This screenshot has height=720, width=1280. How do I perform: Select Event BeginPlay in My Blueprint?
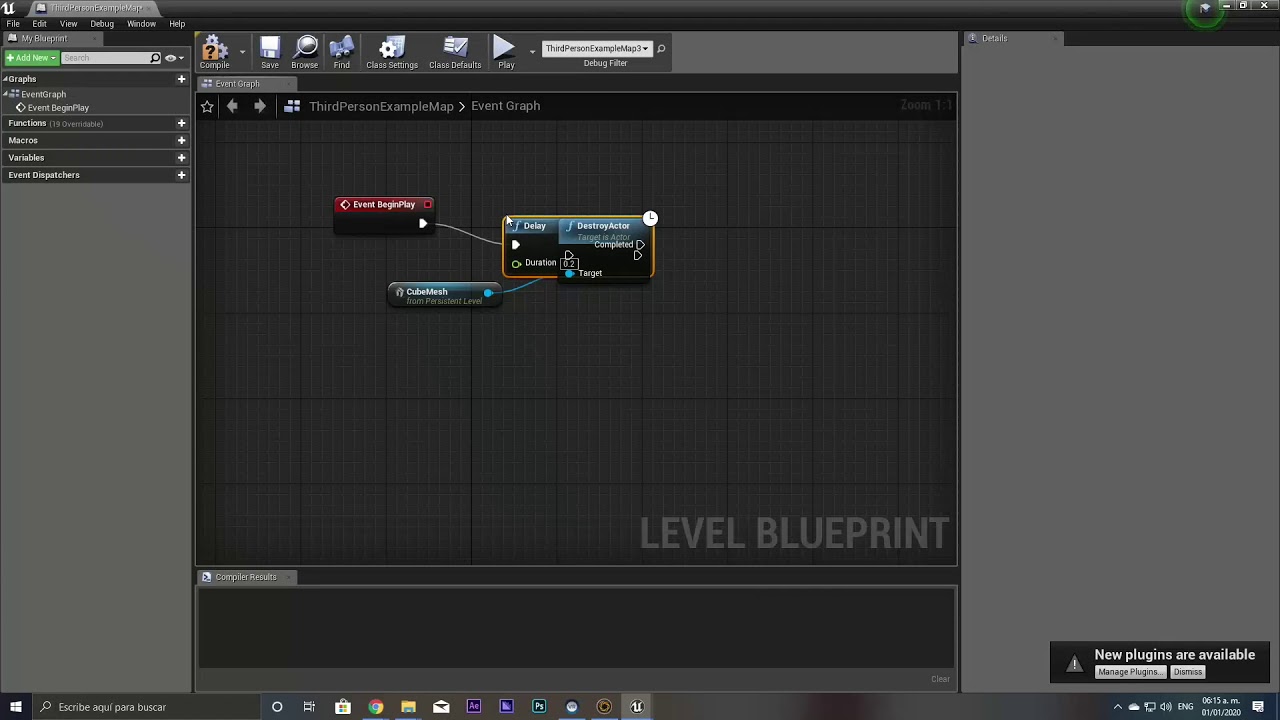click(58, 108)
